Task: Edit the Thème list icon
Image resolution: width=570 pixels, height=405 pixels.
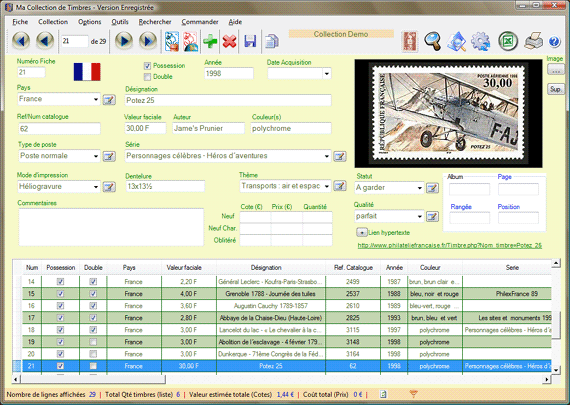Action: 340,186
